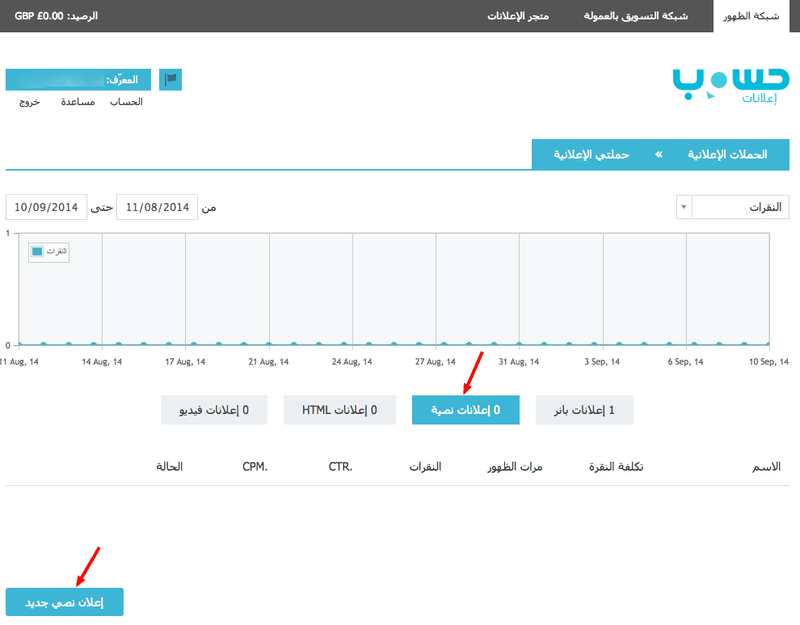Open the مساعدة help link

coord(78,102)
